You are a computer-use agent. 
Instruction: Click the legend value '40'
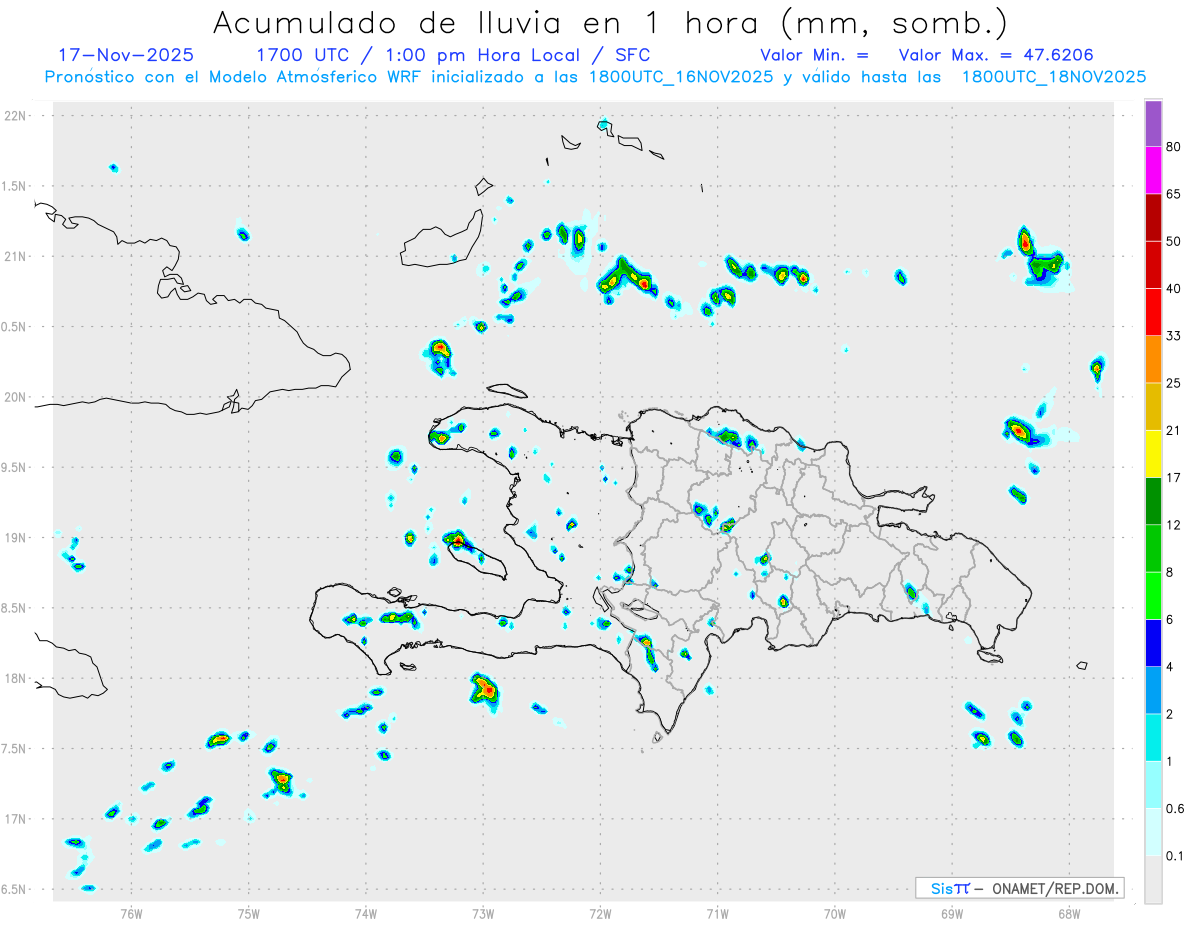click(1174, 288)
